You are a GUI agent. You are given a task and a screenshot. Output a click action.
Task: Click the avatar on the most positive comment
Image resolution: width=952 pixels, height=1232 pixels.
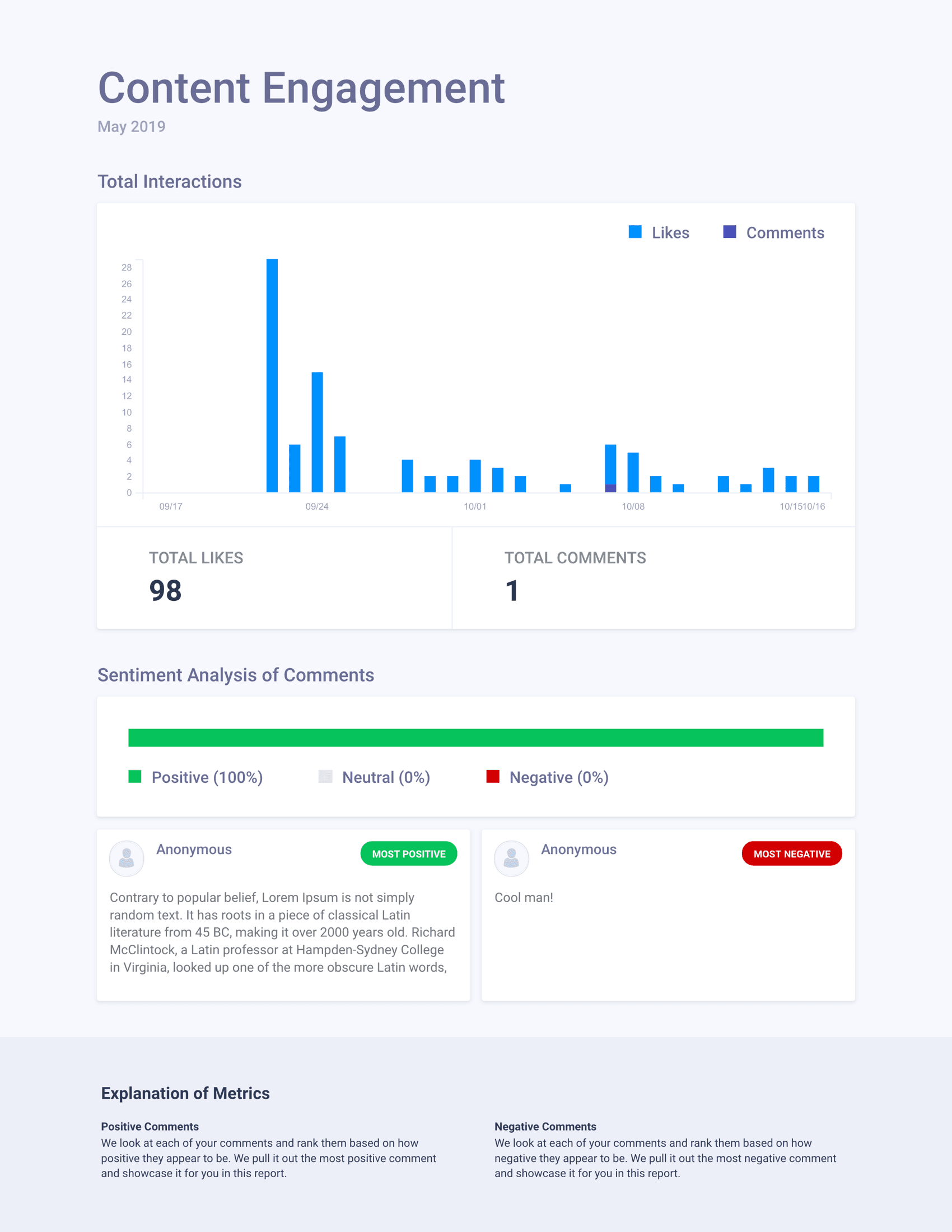click(127, 858)
